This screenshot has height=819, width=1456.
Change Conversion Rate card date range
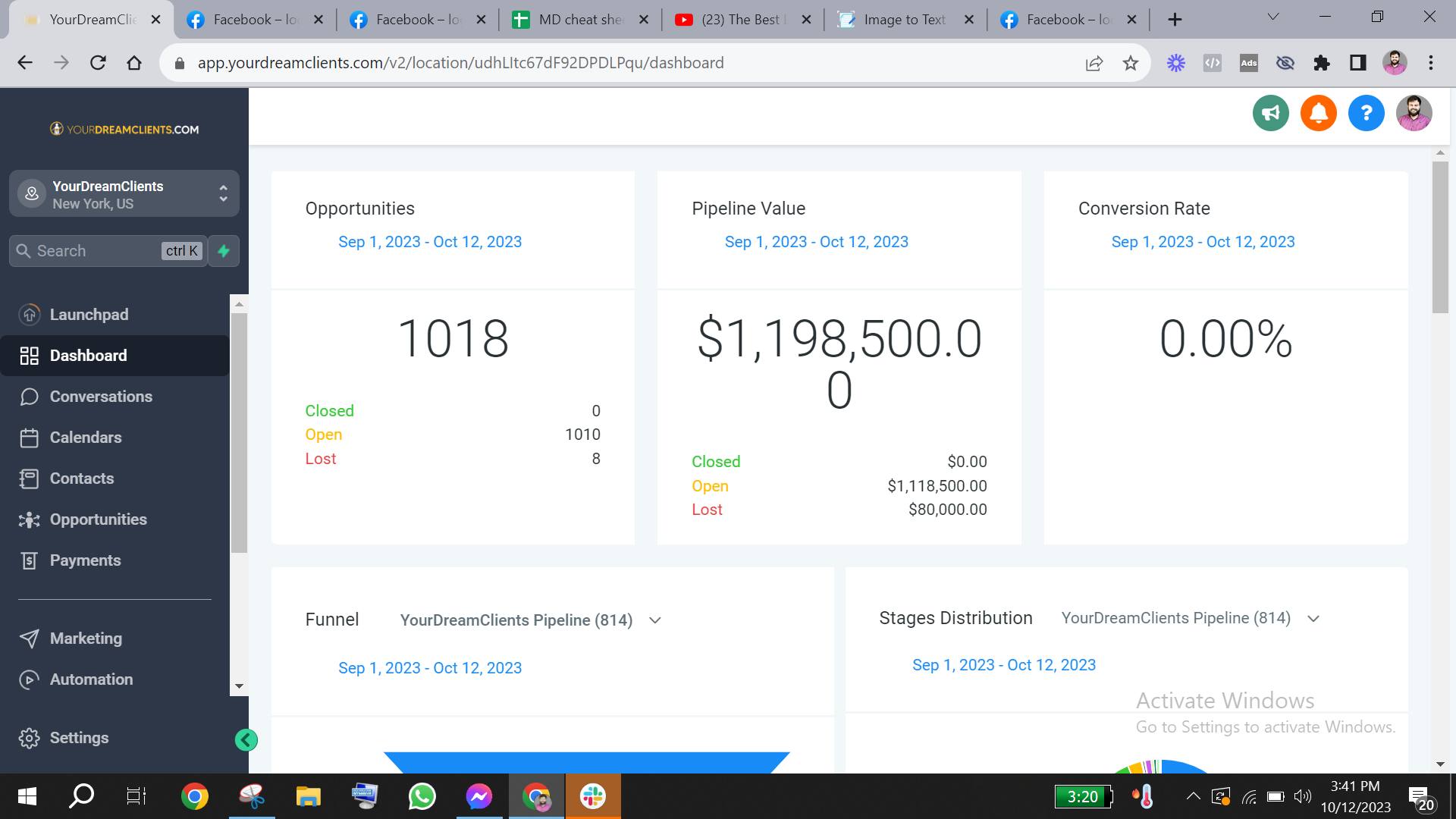[x=1203, y=242]
